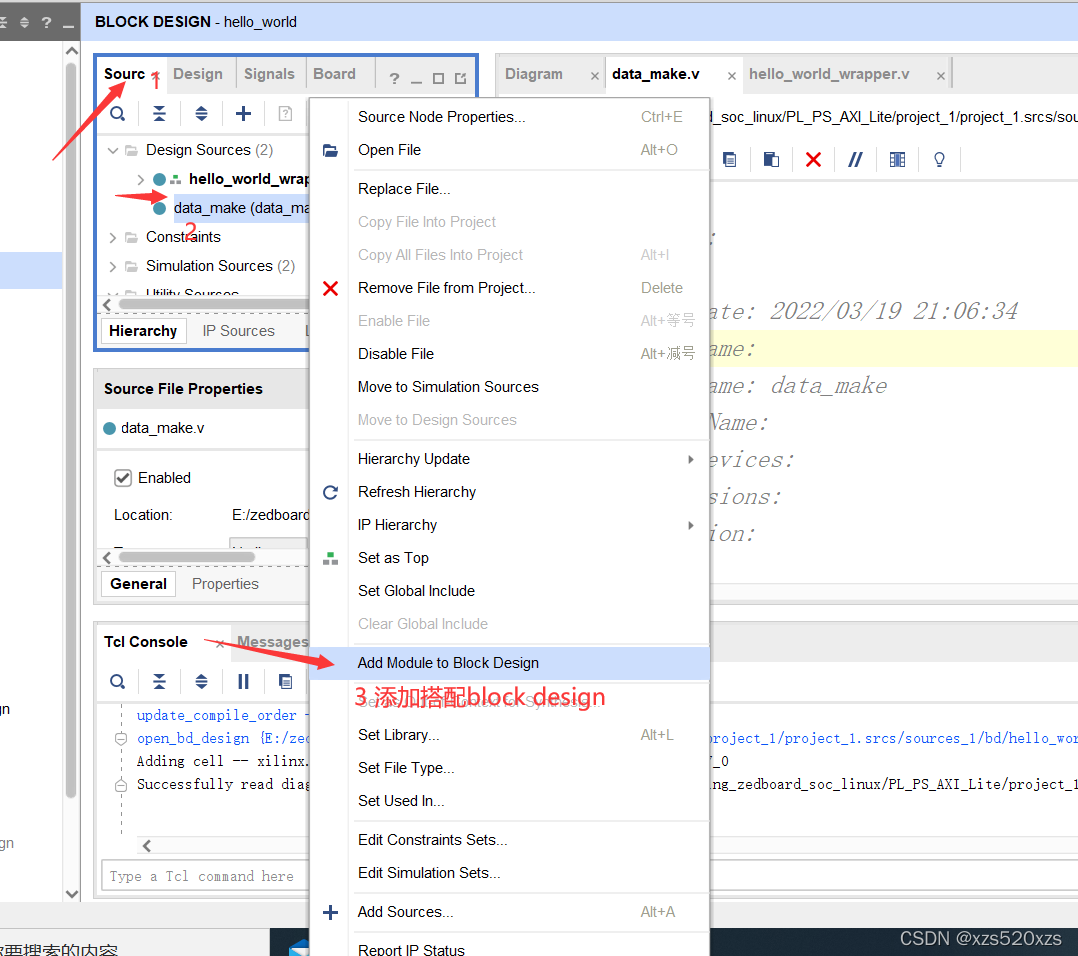
Task: Float the Sources panel
Action: [x=460, y=78]
